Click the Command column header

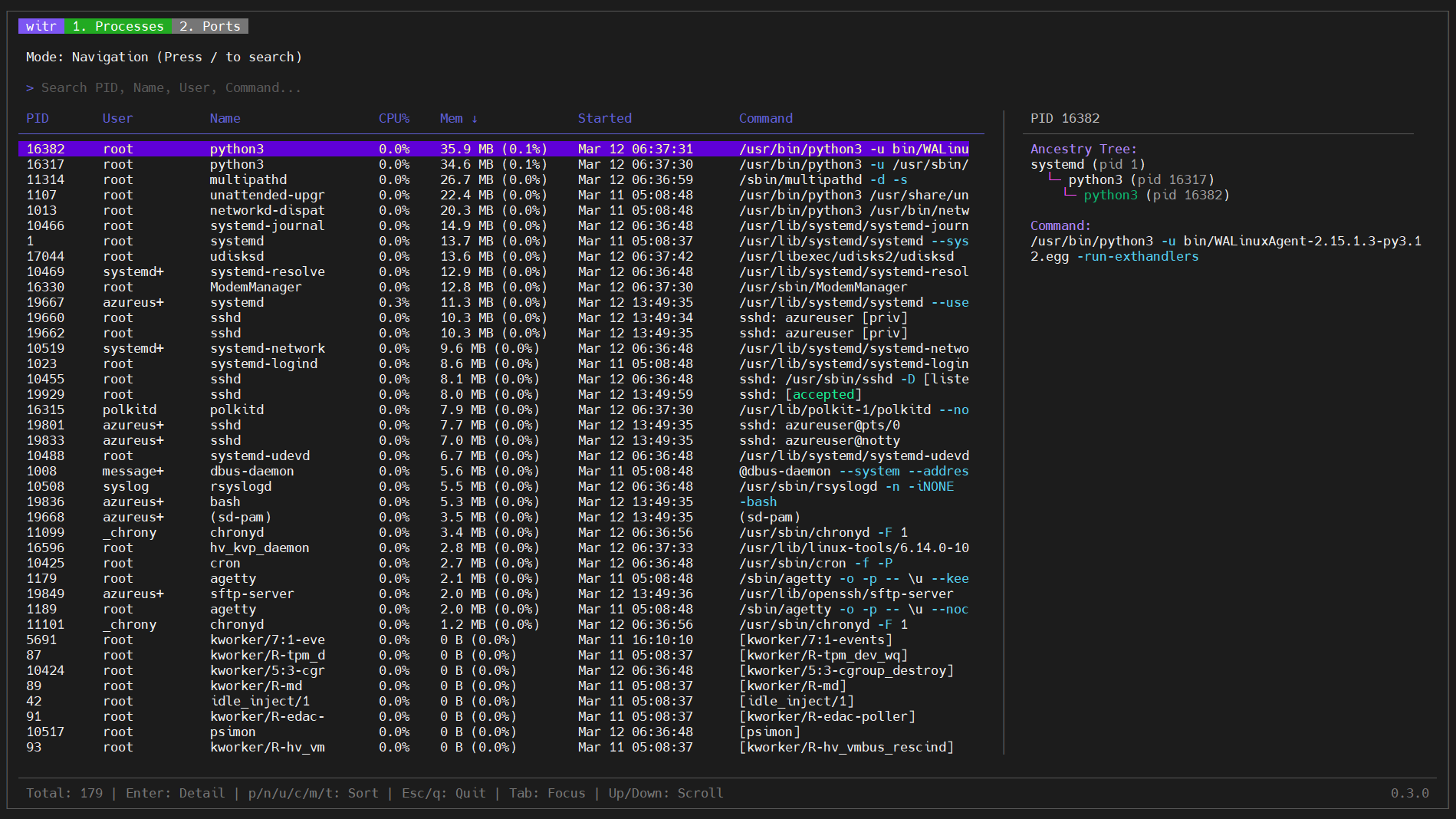(x=766, y=118)
